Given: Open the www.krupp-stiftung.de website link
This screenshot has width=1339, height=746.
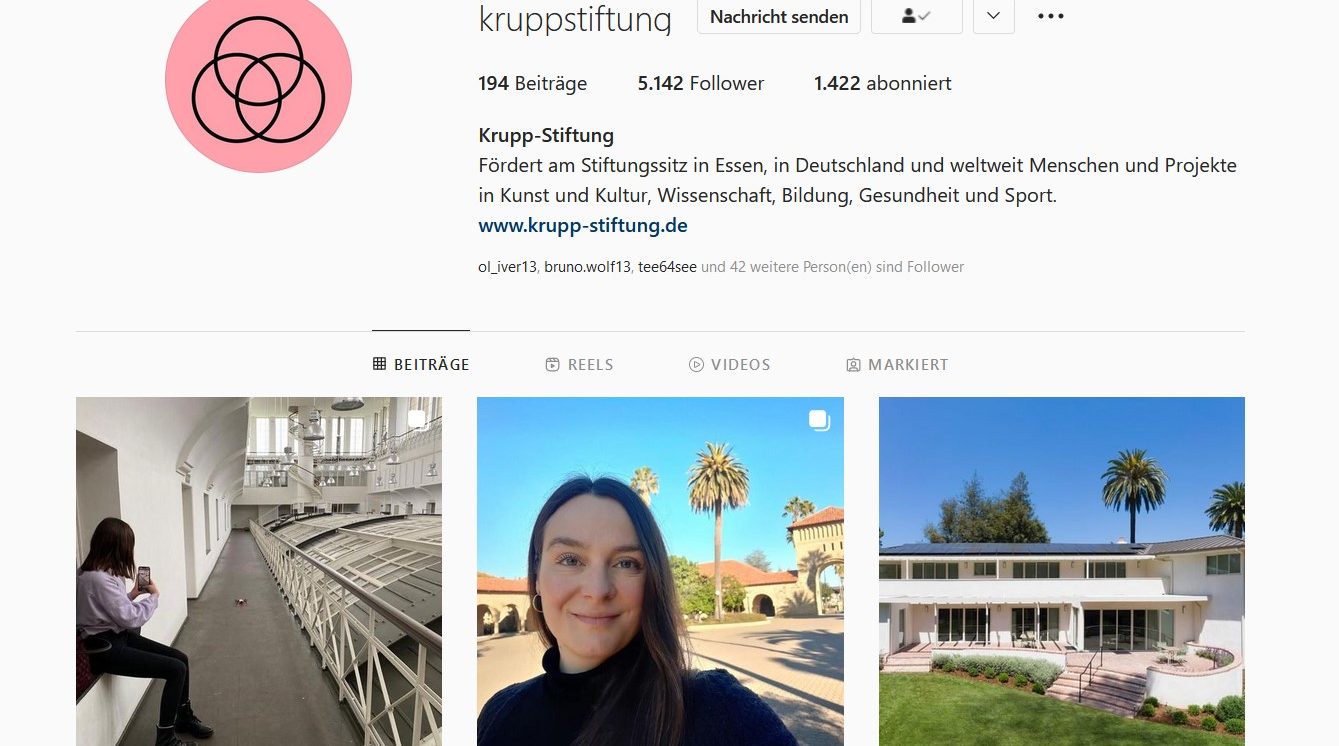Looking at the screenshot, I should (583, 225).
